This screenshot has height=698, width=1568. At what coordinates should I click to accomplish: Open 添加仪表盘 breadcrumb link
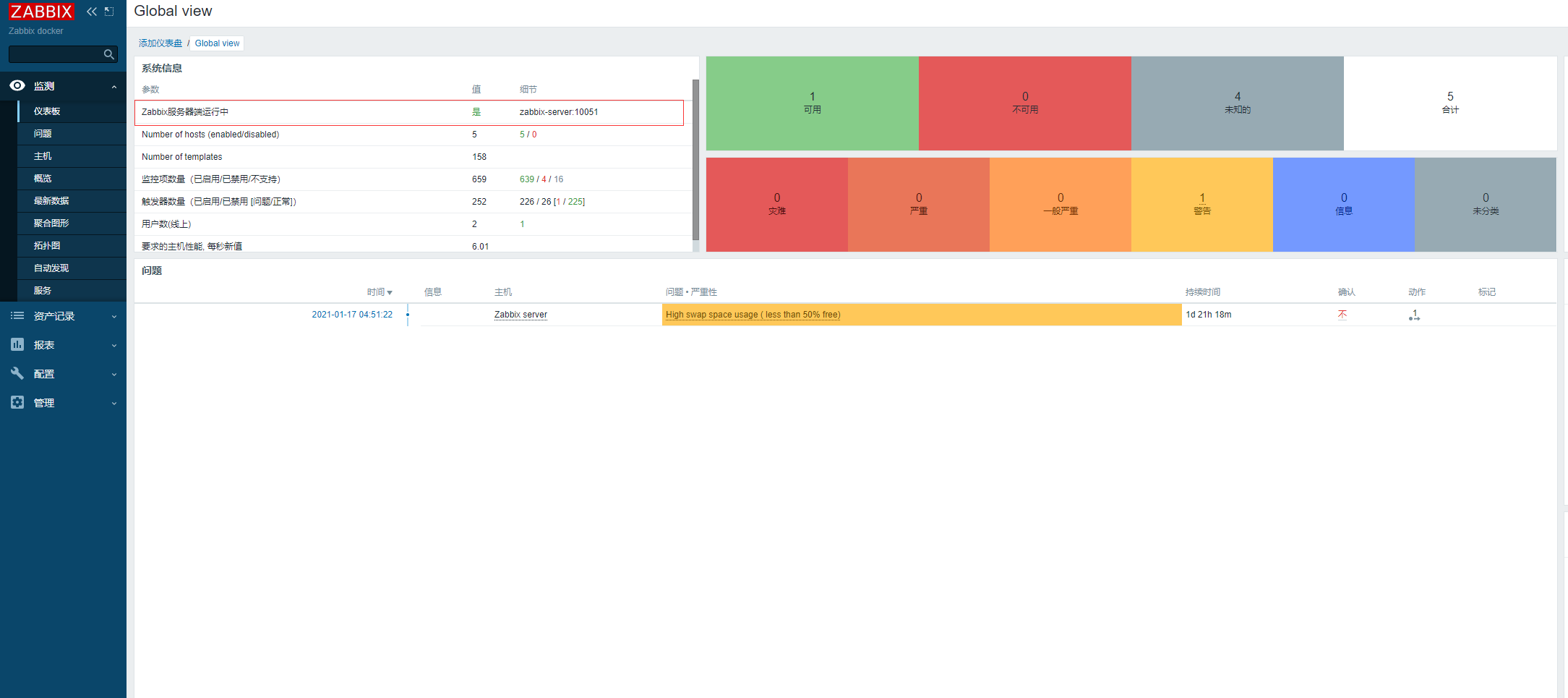click(x=160, y=43)
